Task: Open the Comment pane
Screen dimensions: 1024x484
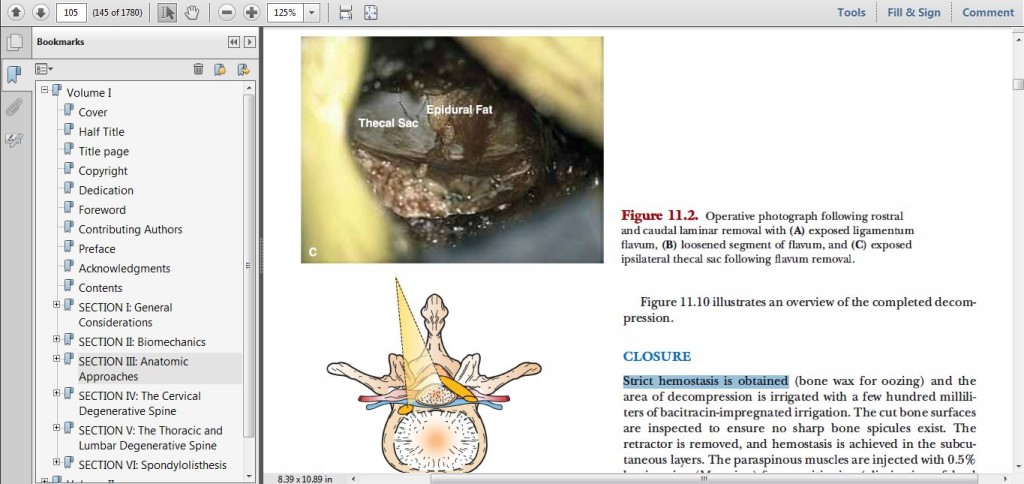Action: click(x=987, y=12)
